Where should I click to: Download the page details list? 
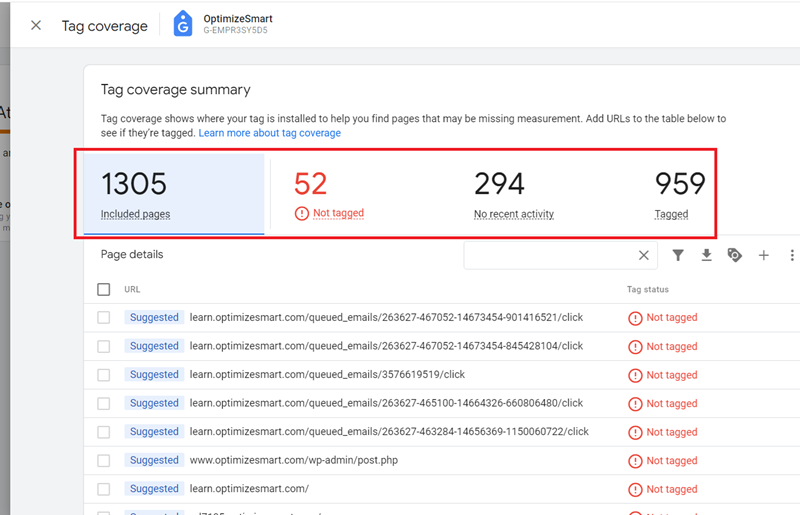(706, 255)
